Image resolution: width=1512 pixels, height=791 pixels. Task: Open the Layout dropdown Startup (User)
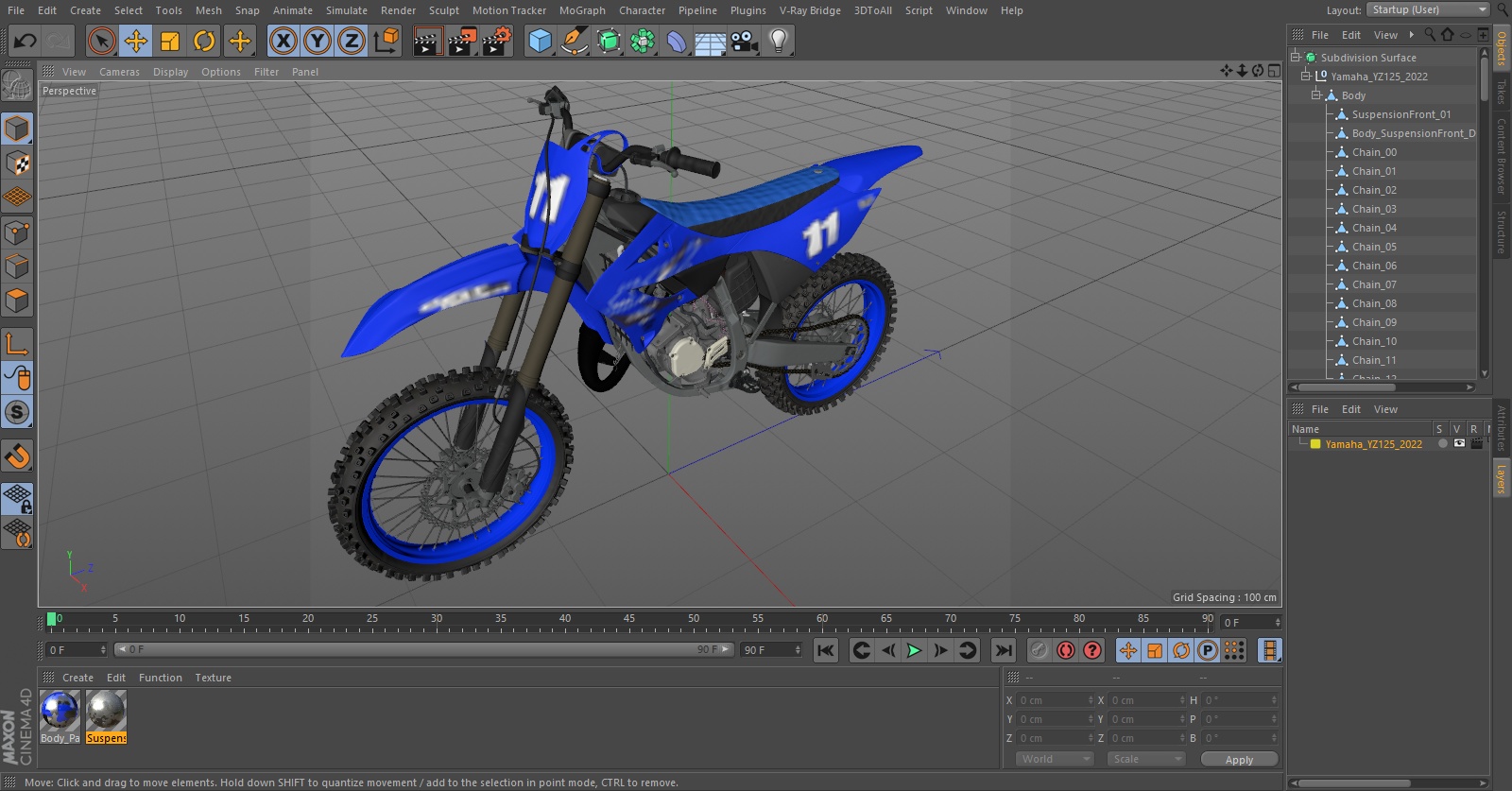click(1427, 9)
